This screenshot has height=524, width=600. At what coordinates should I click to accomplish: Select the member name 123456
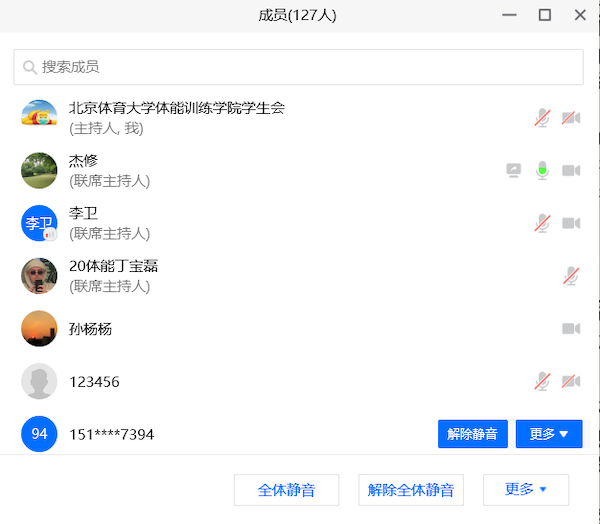pos(94,382)
